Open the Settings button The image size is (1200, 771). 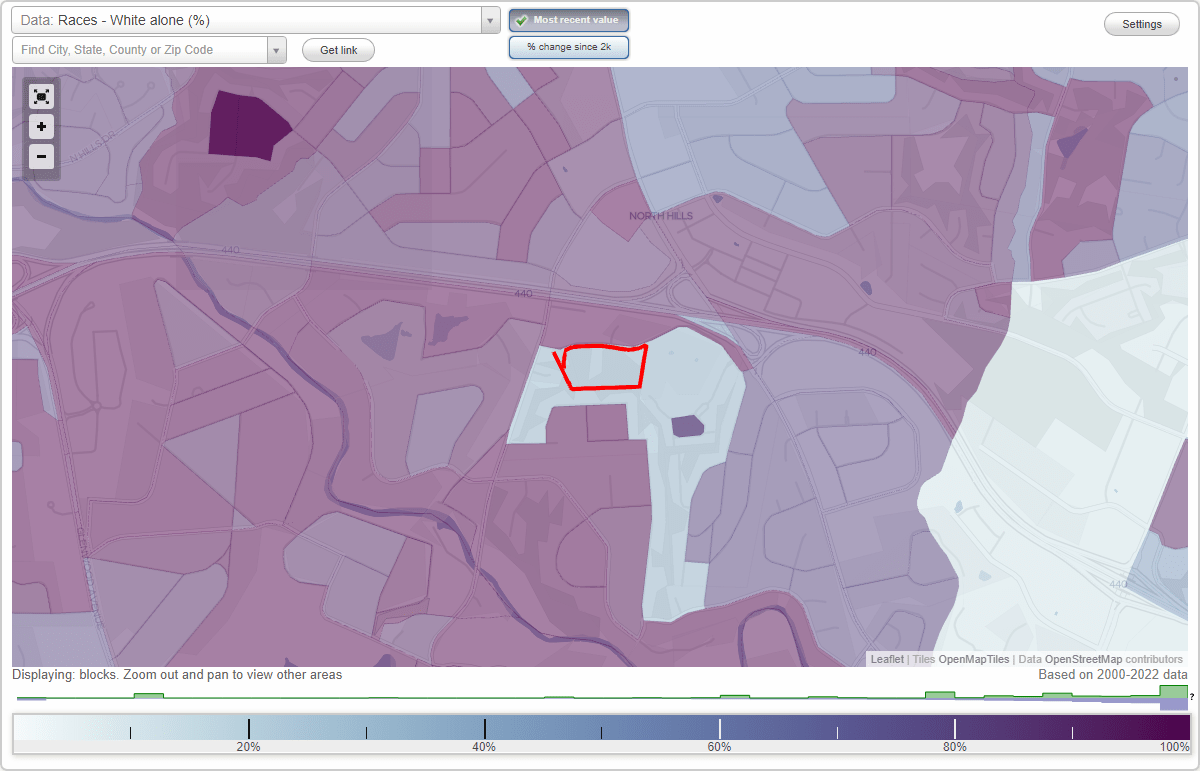(1142, 24)
